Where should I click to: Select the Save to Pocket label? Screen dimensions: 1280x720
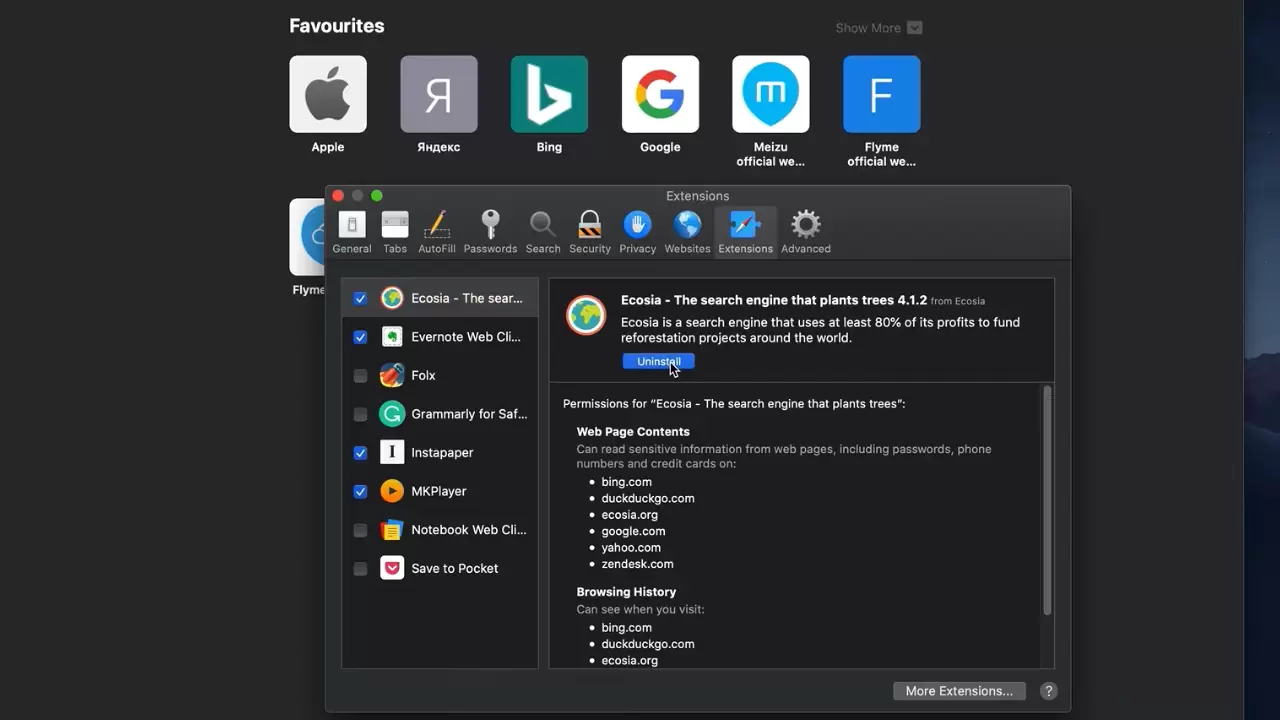[x=455, y=569]
